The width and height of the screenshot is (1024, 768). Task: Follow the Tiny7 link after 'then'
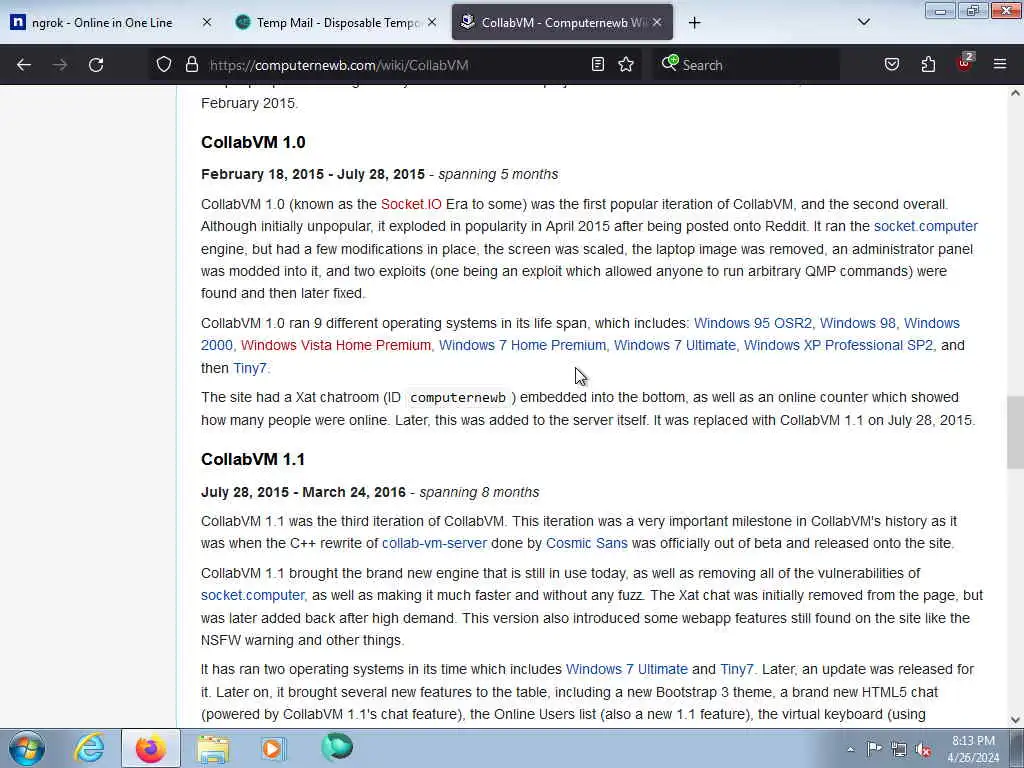click(x=249, y=368)
